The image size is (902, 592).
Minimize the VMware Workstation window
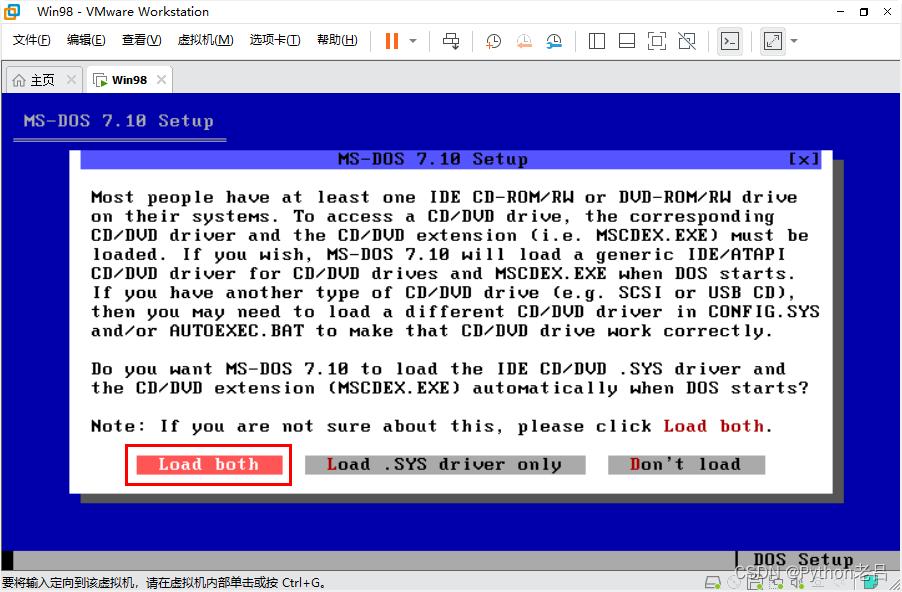[841, 12]
